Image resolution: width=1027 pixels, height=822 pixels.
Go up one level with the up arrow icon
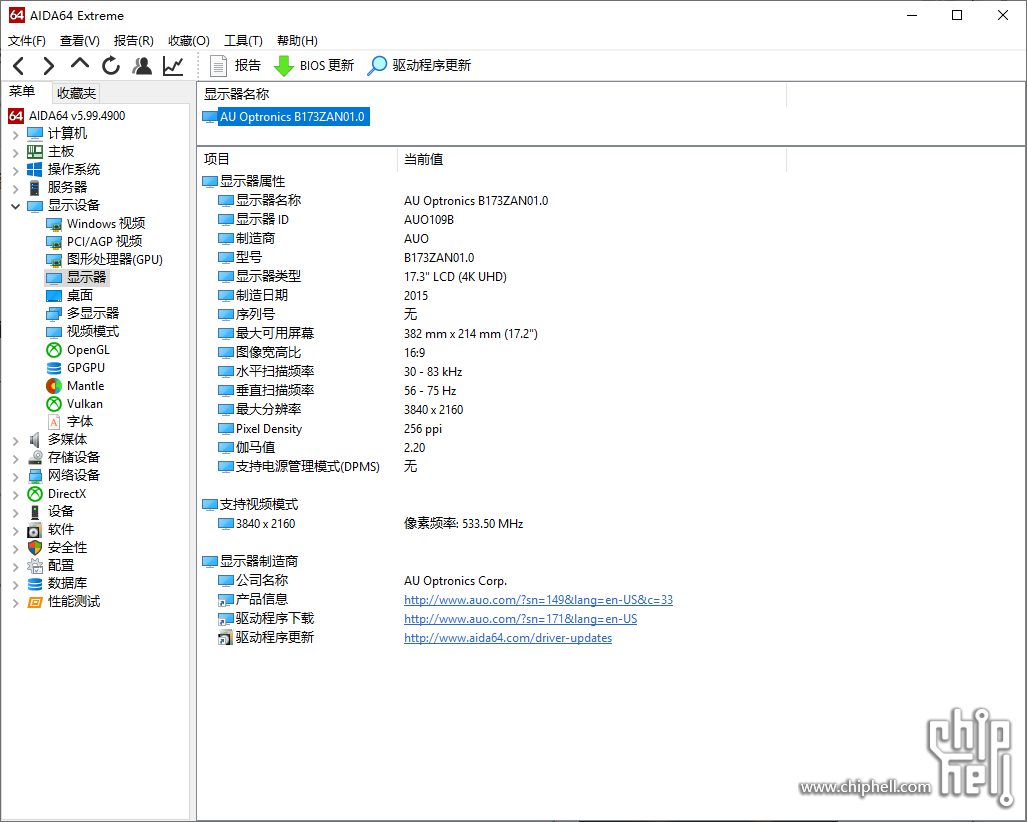(x=79, y=64)
